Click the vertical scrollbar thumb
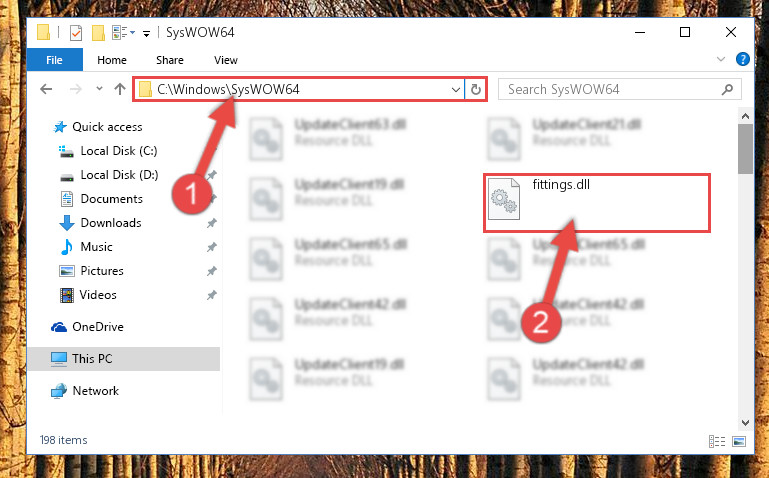The width and height of the screenshot is (769, 478). [x=745, y=149]
